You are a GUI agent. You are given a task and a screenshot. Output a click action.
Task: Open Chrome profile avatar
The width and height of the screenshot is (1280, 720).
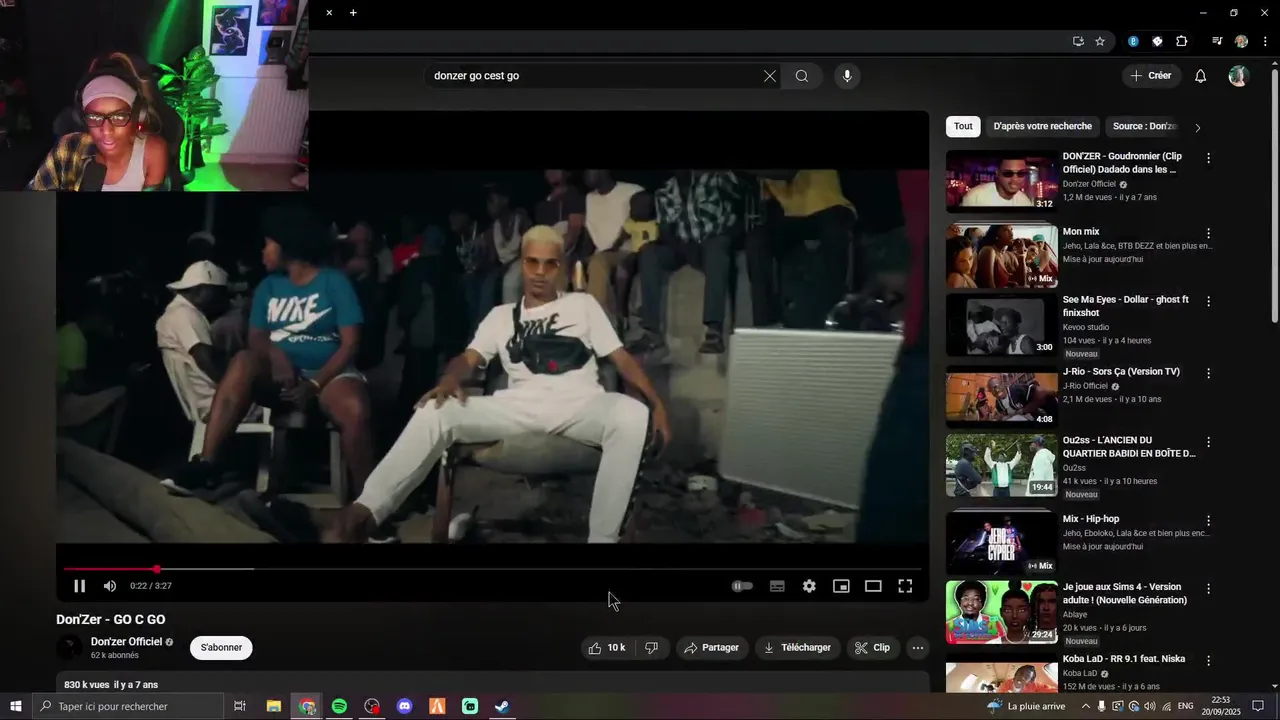point(1242,41)
